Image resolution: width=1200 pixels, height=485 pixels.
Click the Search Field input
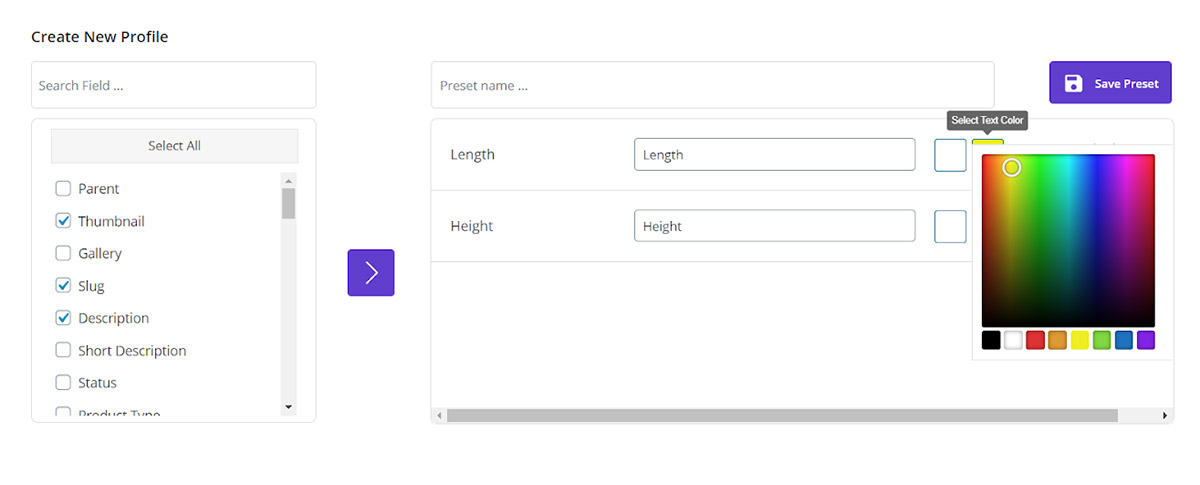pos(173,85)
